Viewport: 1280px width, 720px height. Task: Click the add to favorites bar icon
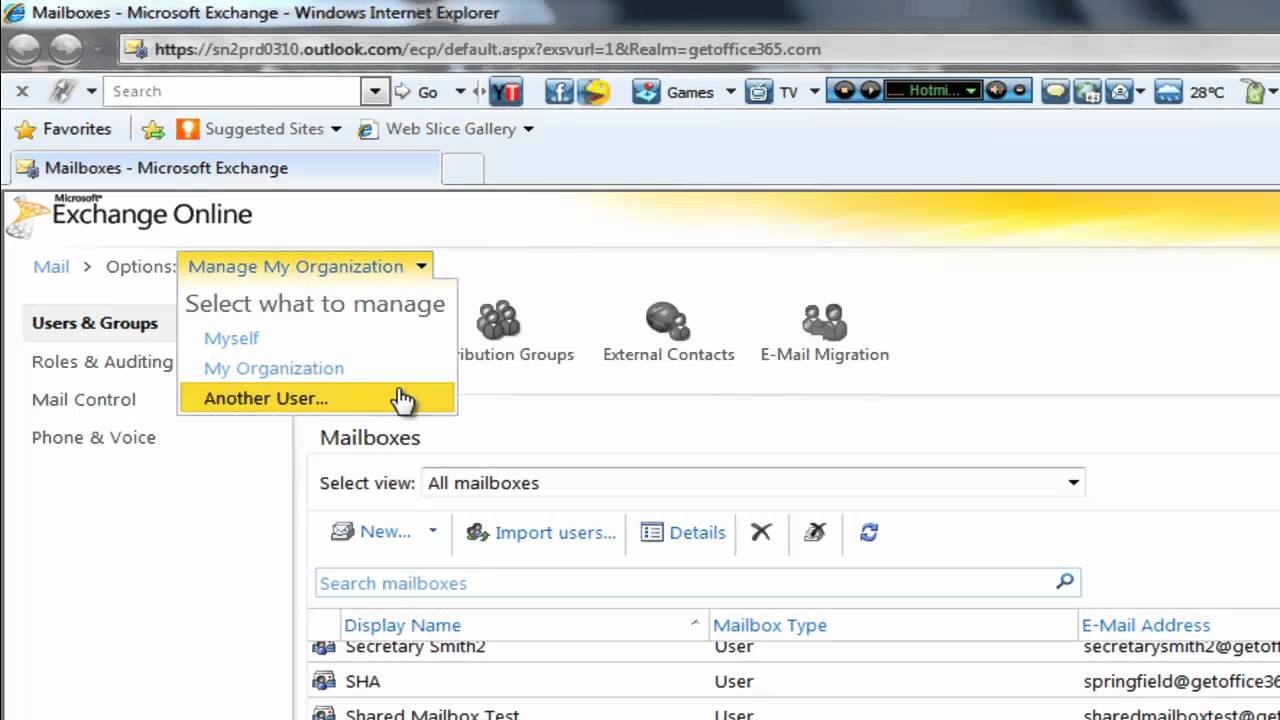coord(153,129)
